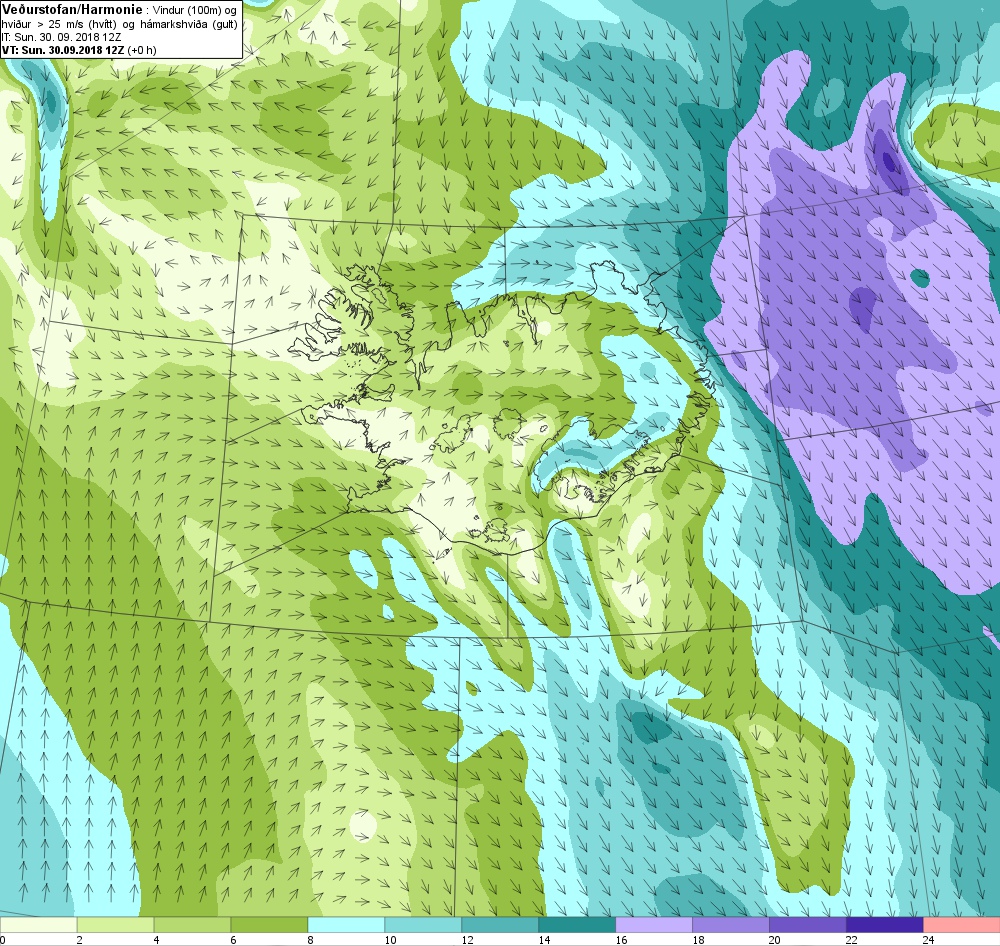This screenshot has height=946, width=1000.
Task: Click the turquoise 10–12 m/s legend swatch
Action: click(423, 925)
